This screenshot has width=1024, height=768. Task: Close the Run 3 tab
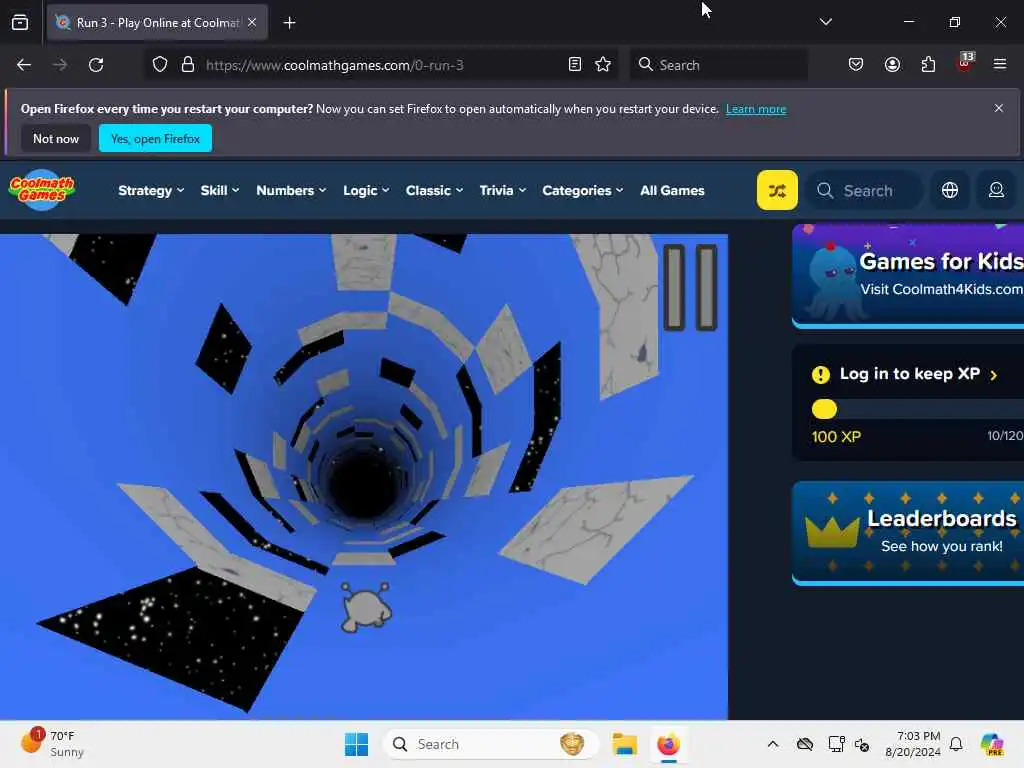point(252,22)
